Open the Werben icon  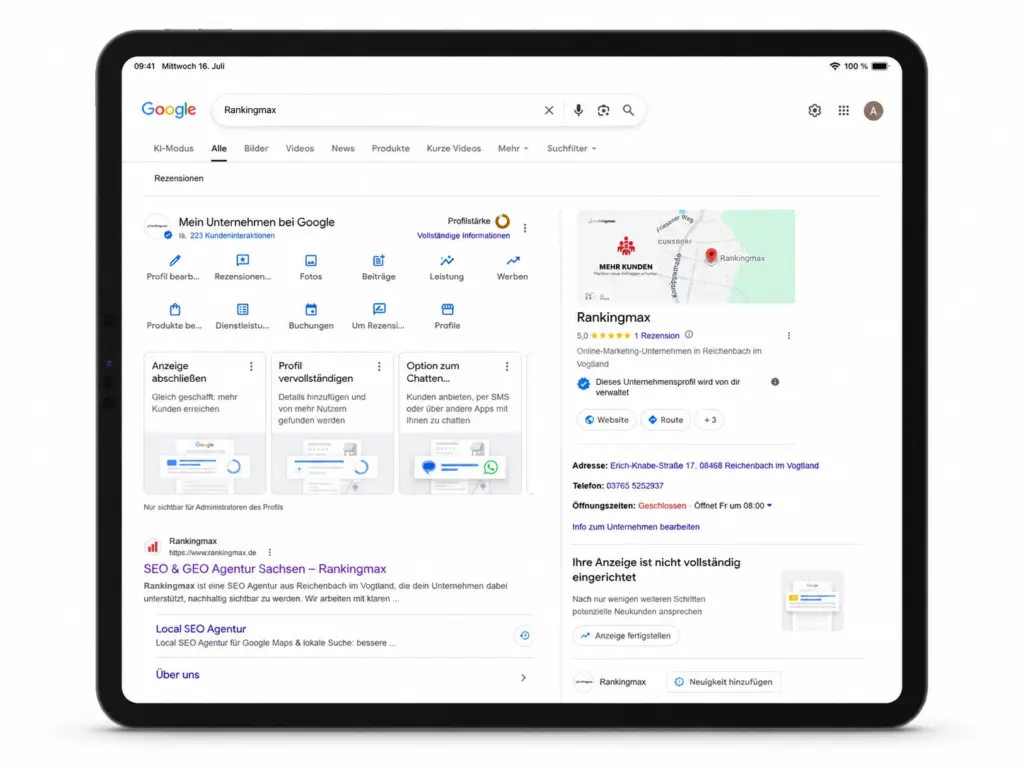pos(513,261)
